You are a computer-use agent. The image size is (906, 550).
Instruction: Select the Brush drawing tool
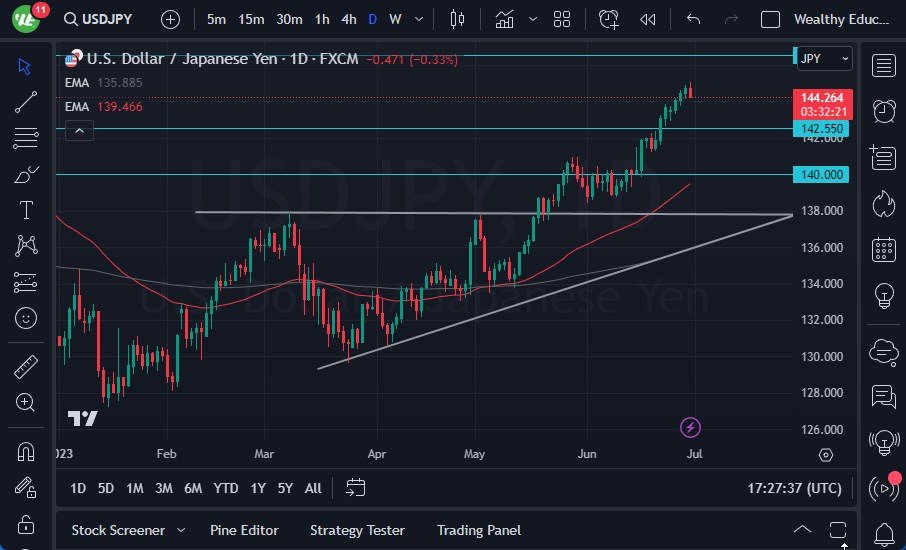(x=26, y=174)
